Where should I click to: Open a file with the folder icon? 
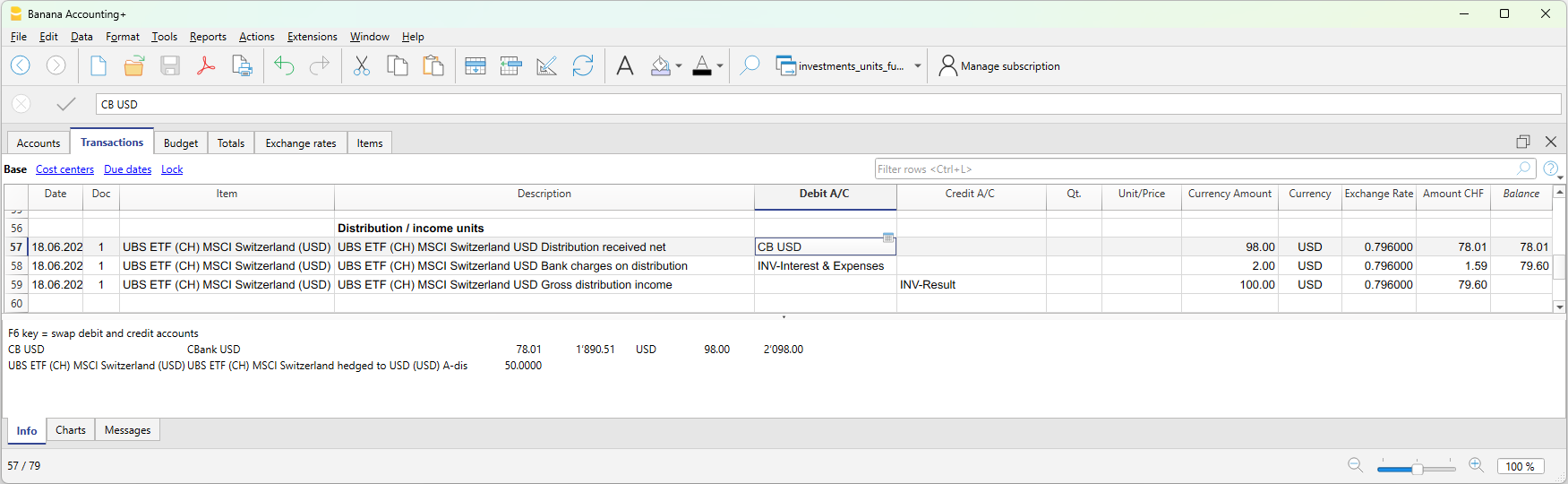click(x=134, y=65)
